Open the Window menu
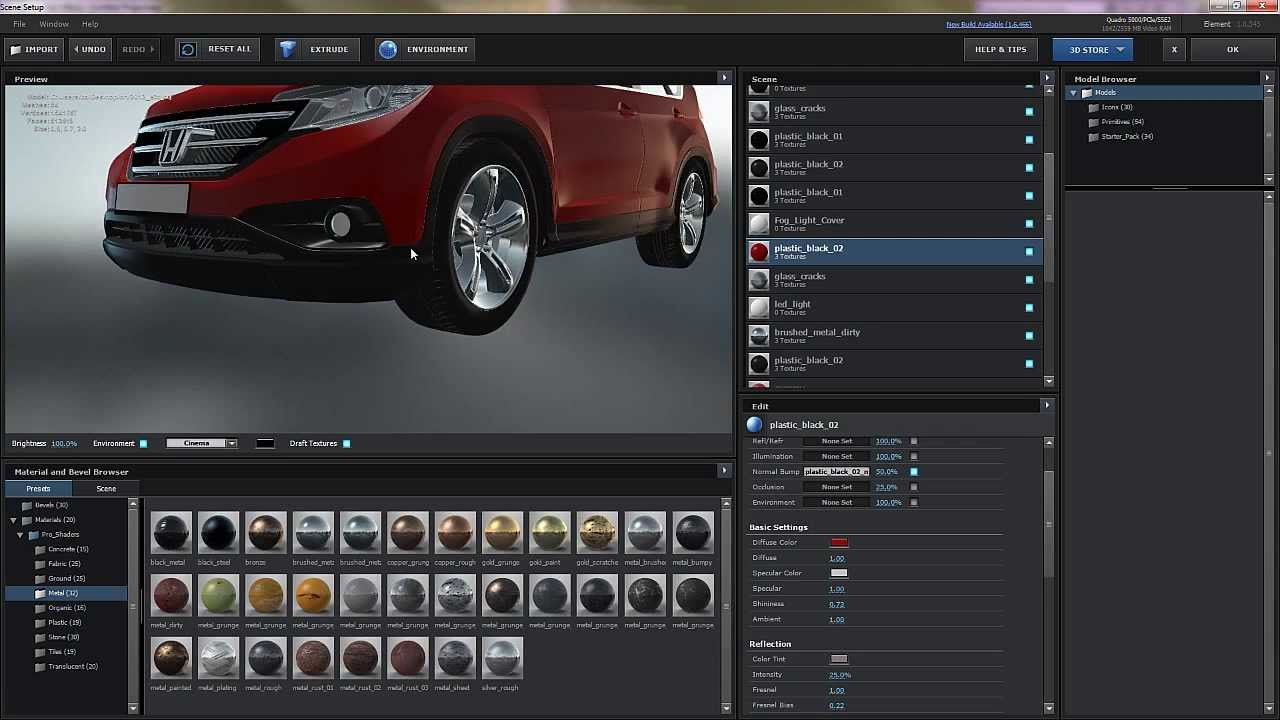Screen dimensions: 1280x720 tap(54, 24)
